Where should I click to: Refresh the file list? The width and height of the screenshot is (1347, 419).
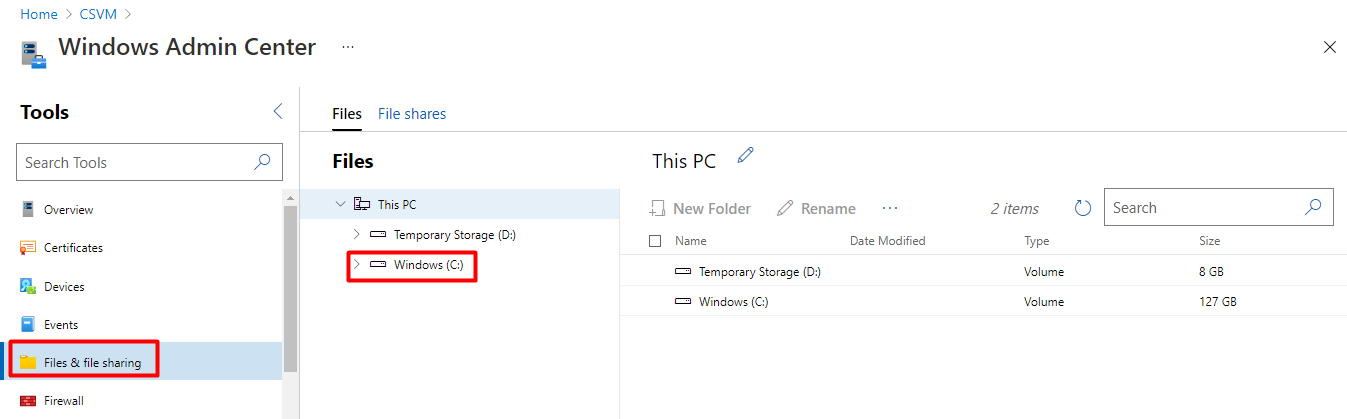(1082, 208)
